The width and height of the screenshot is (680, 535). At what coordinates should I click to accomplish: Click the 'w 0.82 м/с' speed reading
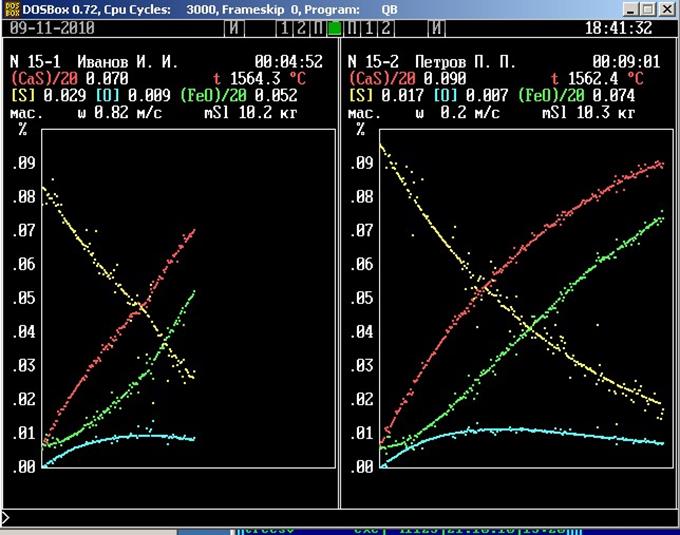click(135, 113)
